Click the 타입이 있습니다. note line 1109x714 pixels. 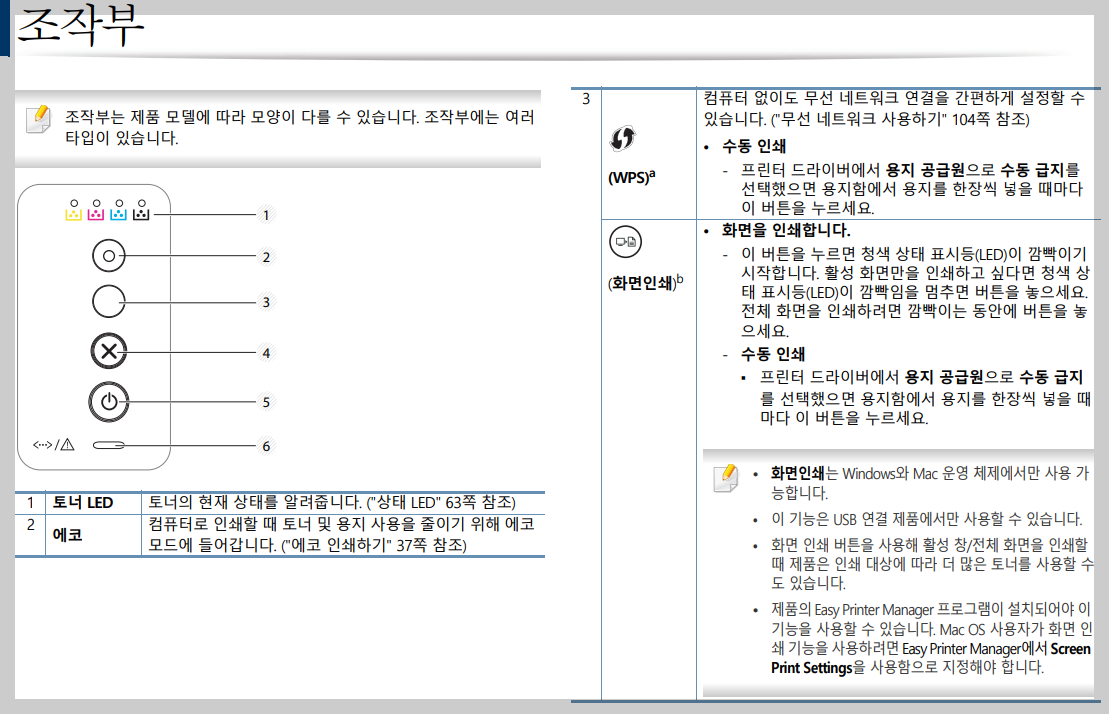[x=122, y=138]
